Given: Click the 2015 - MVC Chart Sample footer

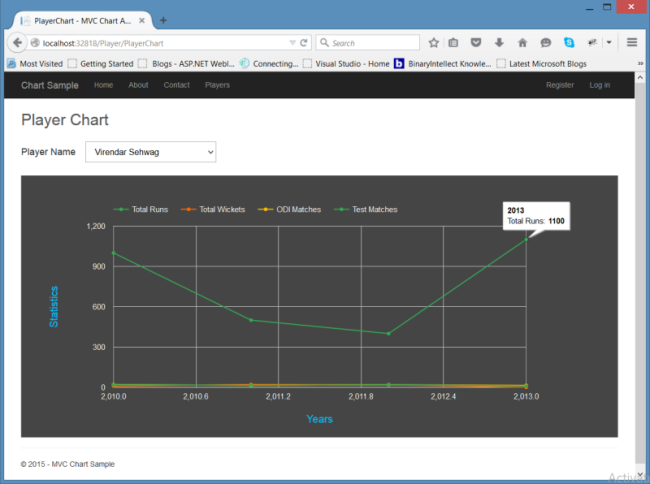Looking at the screenshot, I should tap(68, 464).
